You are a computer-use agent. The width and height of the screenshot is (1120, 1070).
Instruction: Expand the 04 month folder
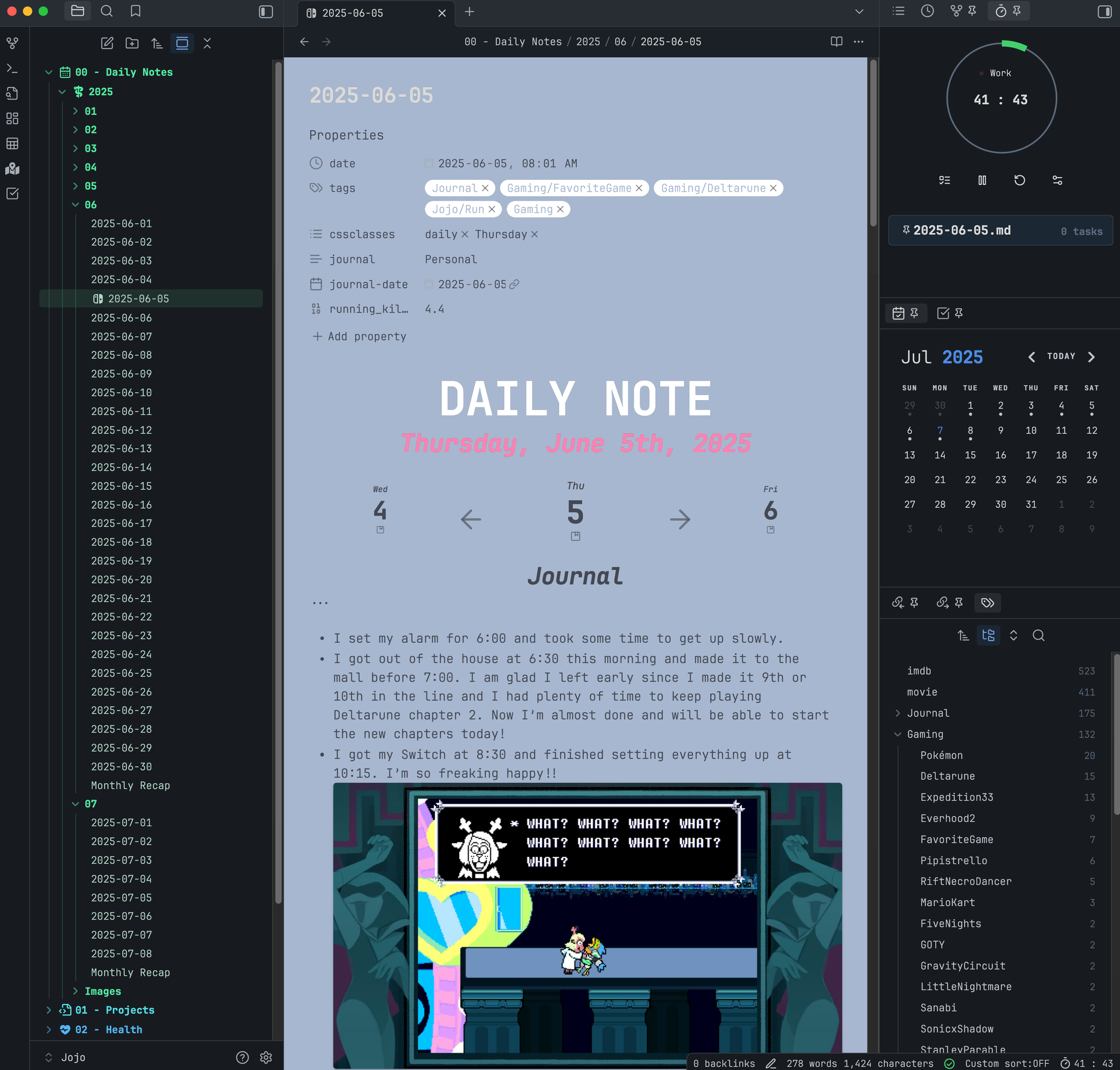click(76, 167)
